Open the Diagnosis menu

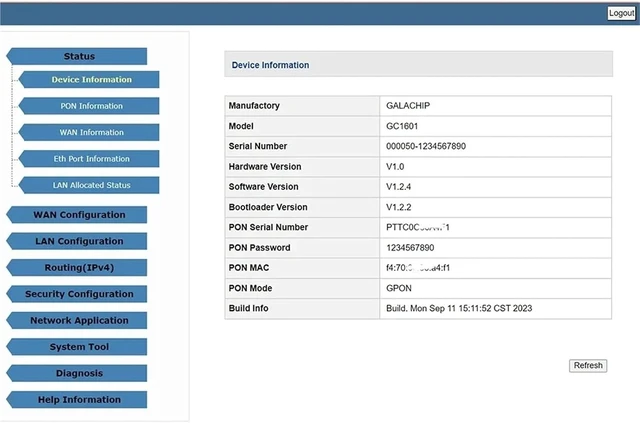[77, 373]
